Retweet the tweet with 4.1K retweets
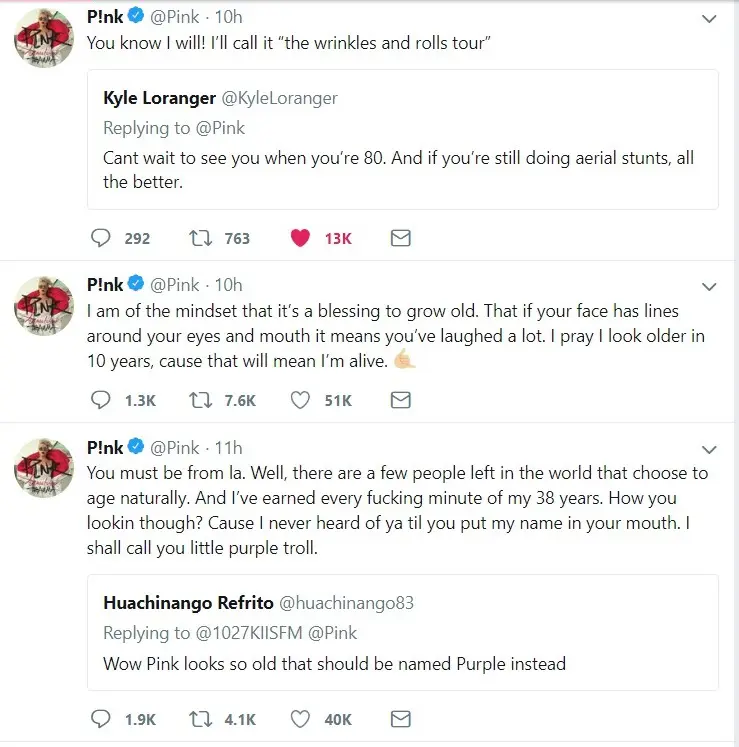 click(200, 719)
